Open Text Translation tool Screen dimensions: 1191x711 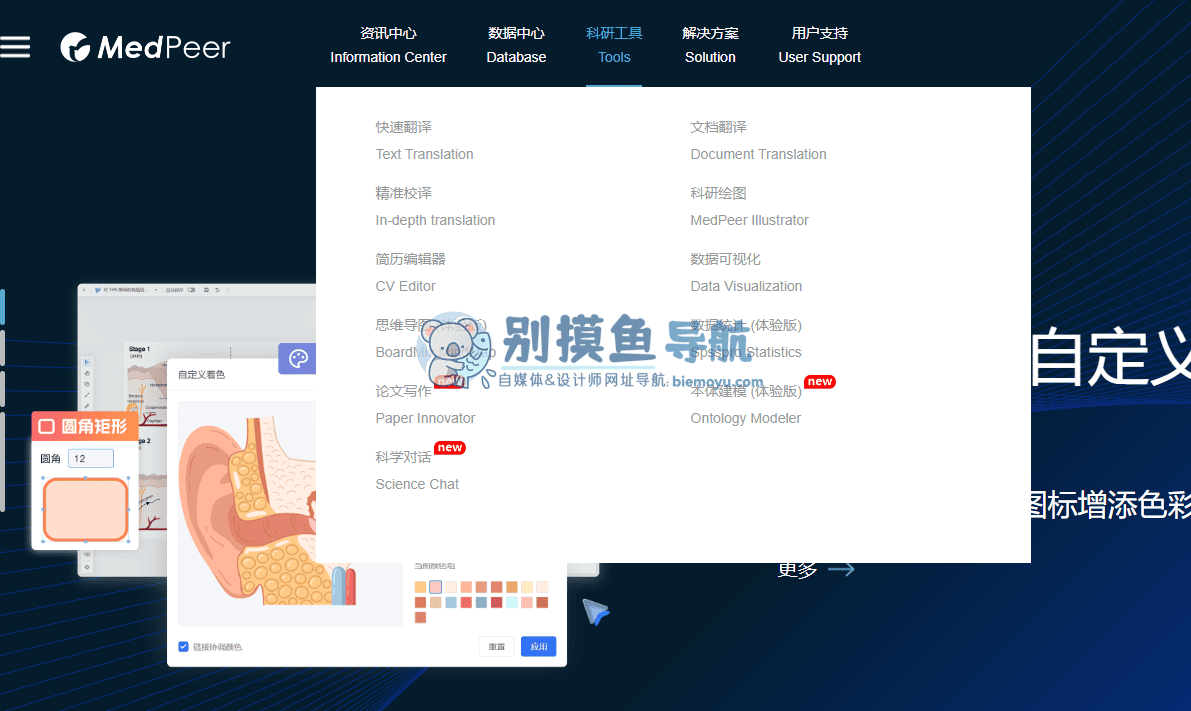click(x=425, y=141)
